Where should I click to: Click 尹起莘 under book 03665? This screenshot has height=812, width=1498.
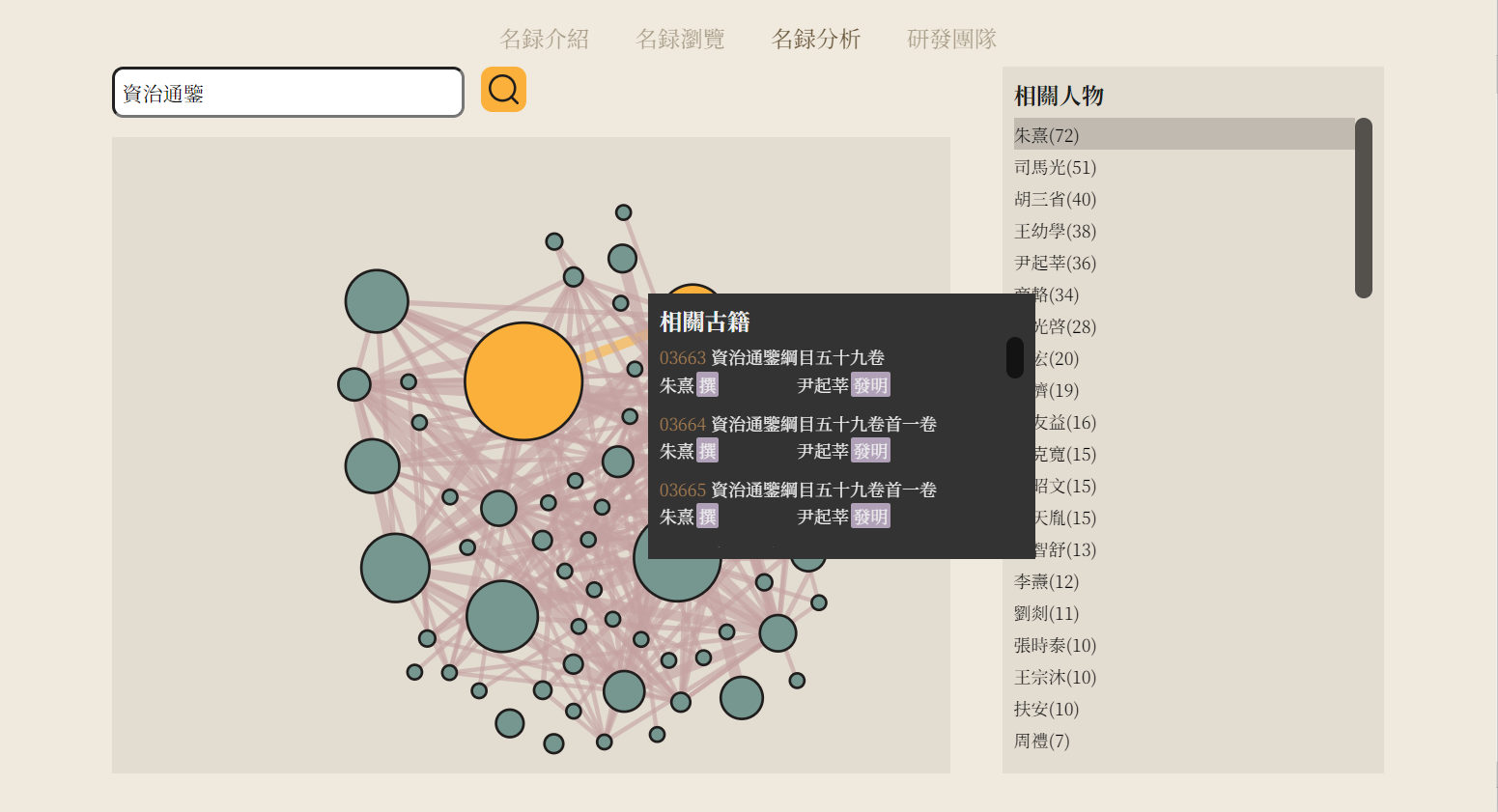[823, 517]
